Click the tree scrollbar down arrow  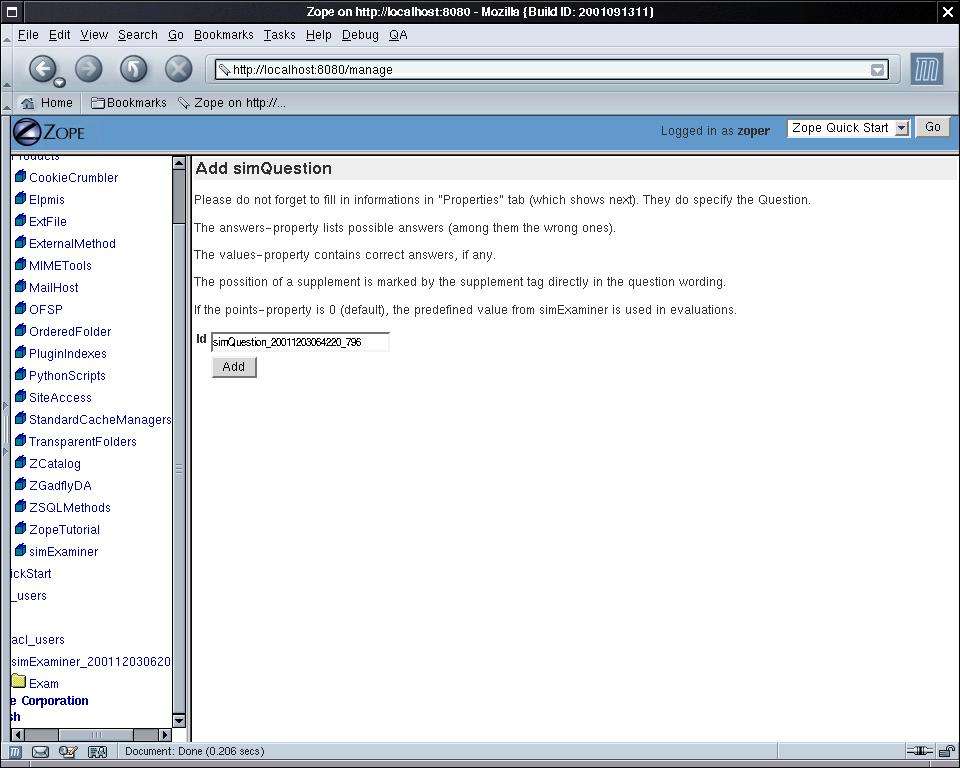179,720
